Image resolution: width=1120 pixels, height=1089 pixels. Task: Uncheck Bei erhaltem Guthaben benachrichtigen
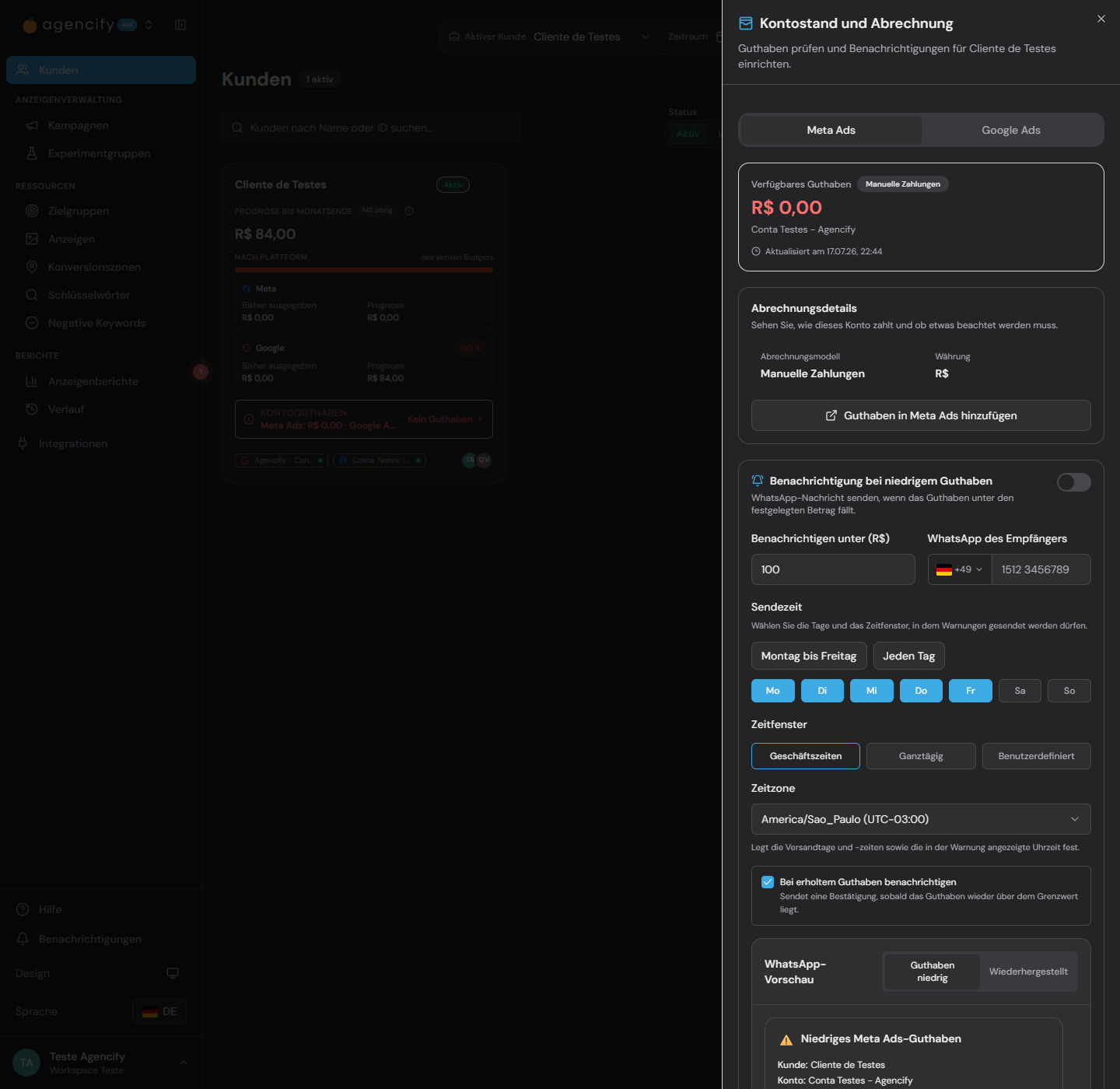(x=768, y=882)
